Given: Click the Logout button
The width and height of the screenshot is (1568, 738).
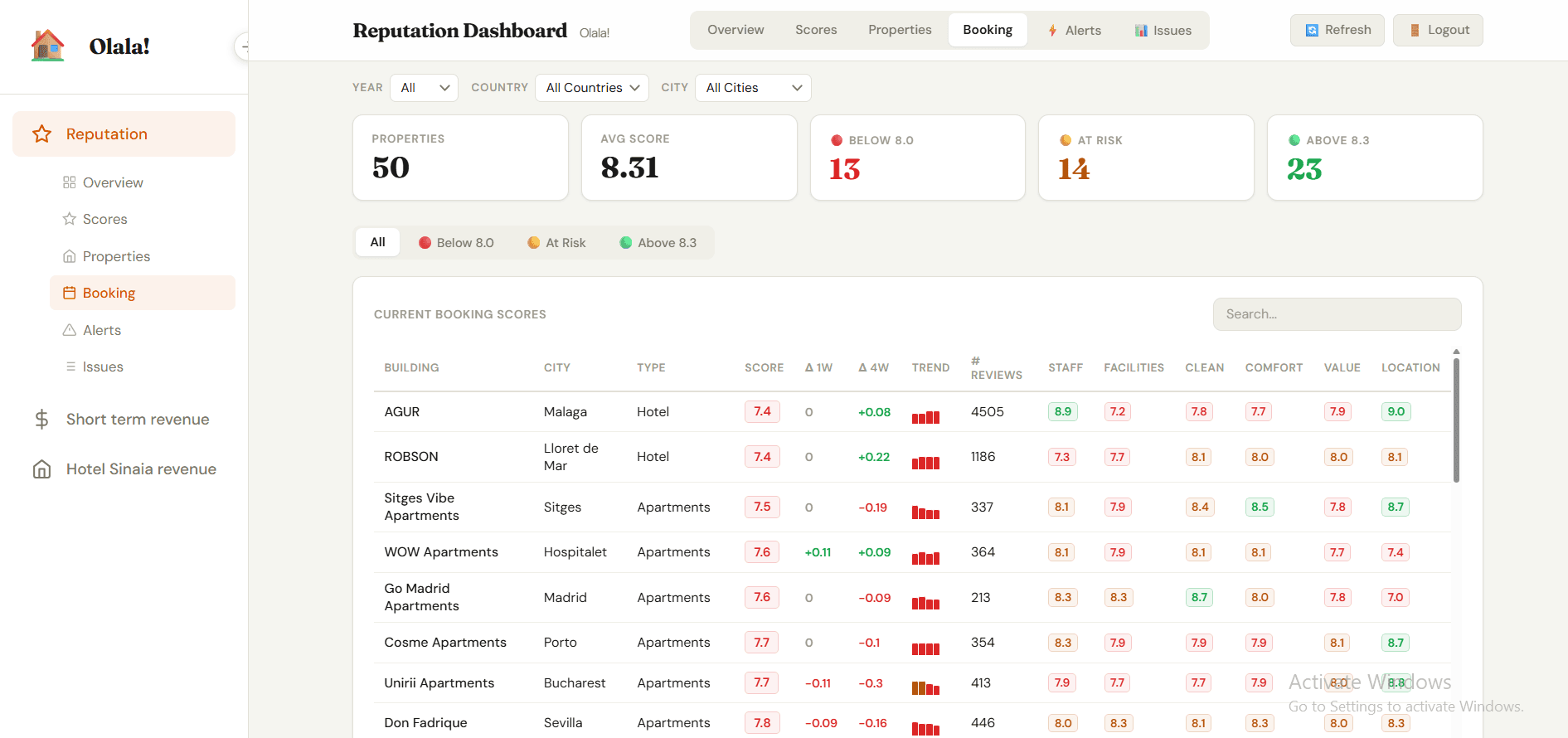Looking at the screenshot, I should pyautogui.click(x=1438, y=30).
